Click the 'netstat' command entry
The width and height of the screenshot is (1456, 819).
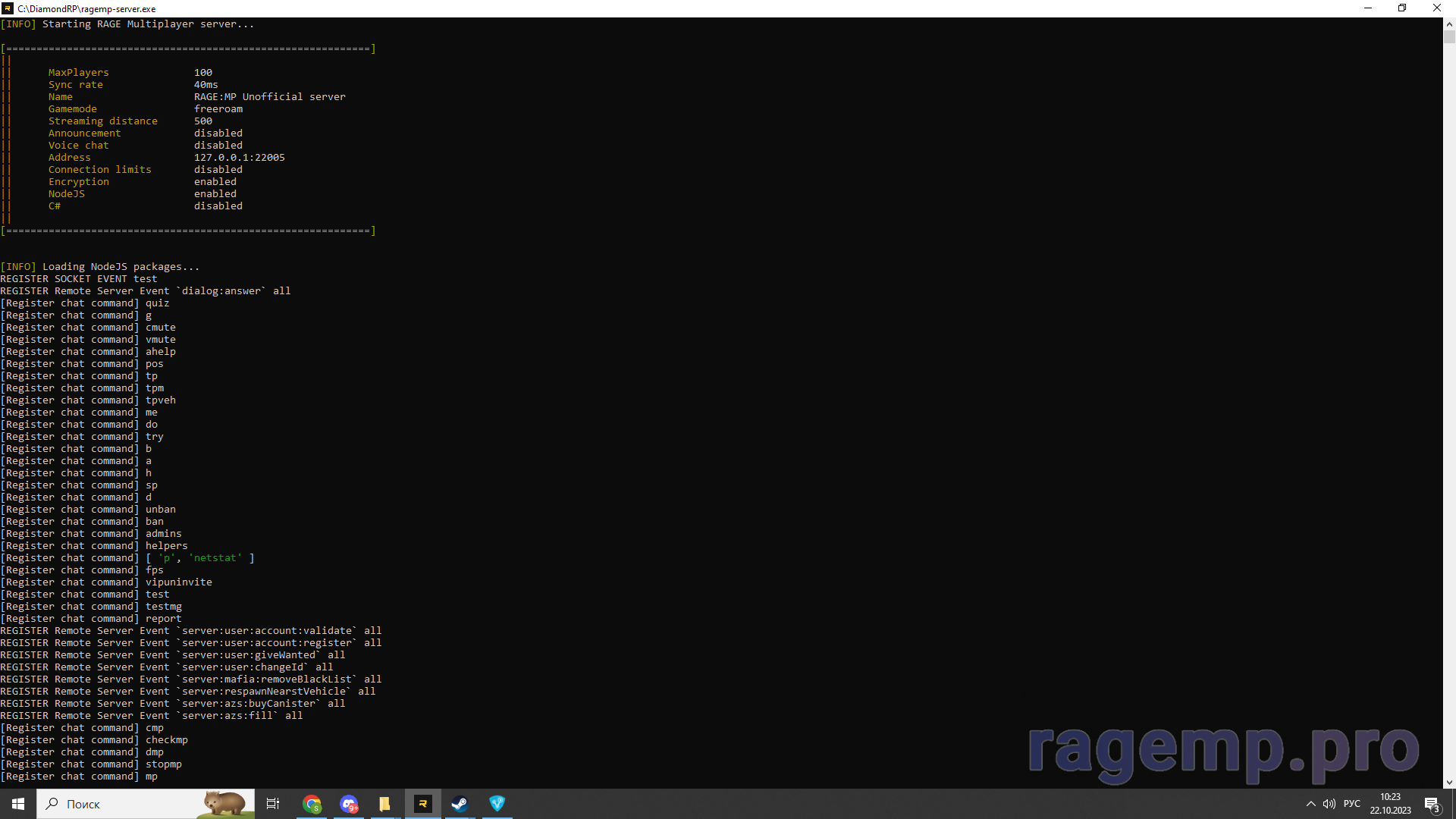215,558
